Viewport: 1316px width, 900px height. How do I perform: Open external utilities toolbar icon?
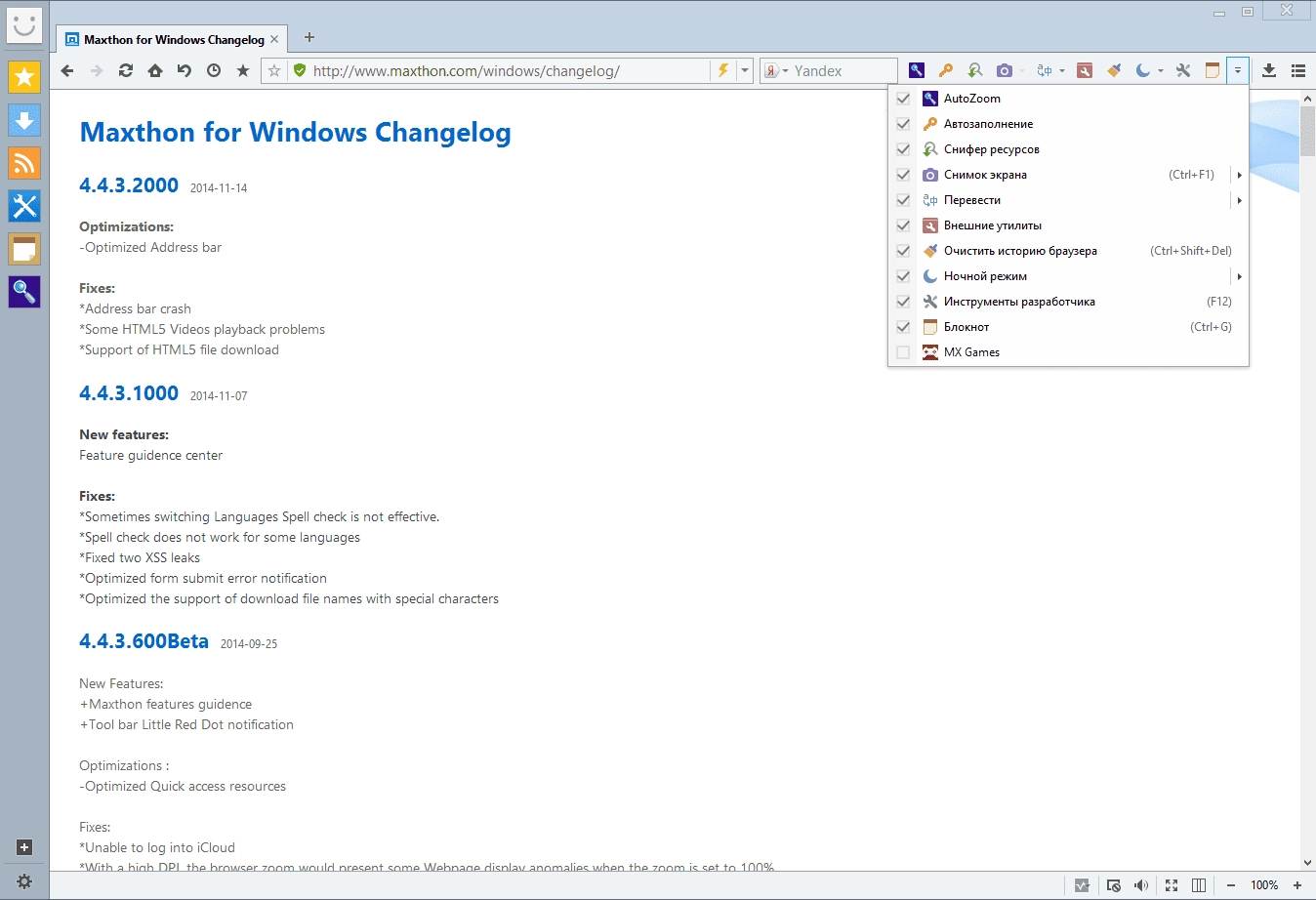(x=1085, y=70)
